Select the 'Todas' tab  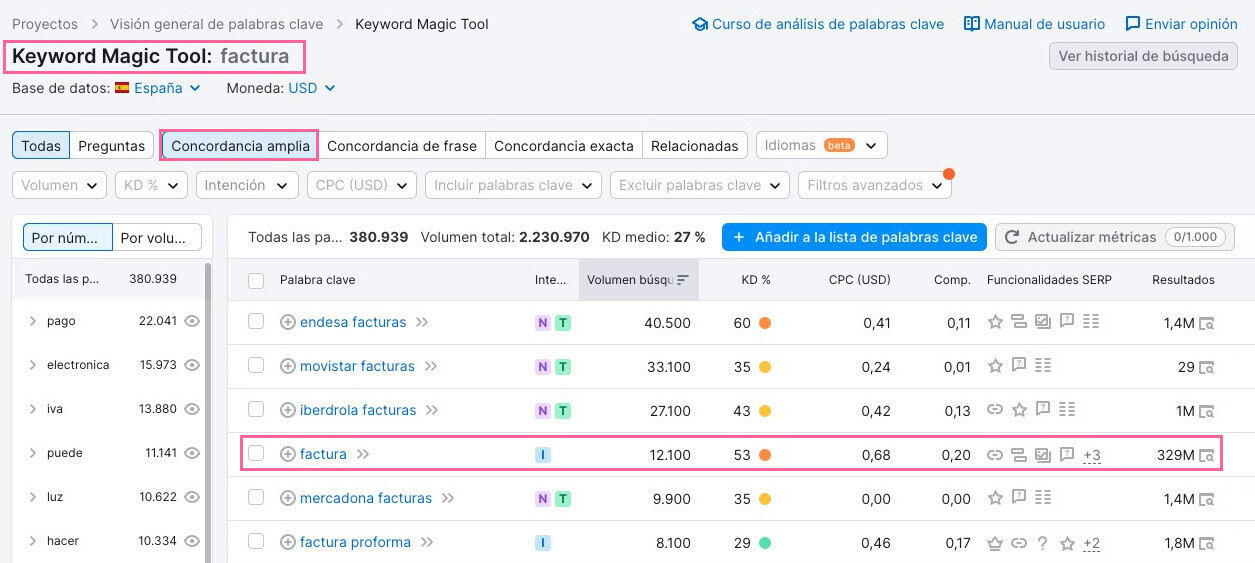(x=41, y=145)
